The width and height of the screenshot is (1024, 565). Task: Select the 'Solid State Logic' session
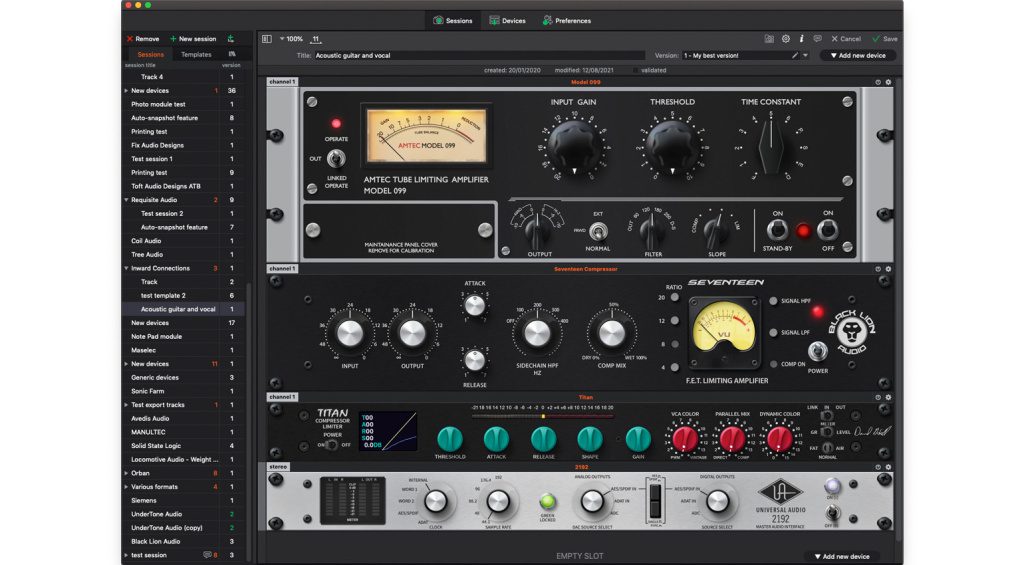coord(183,445)
